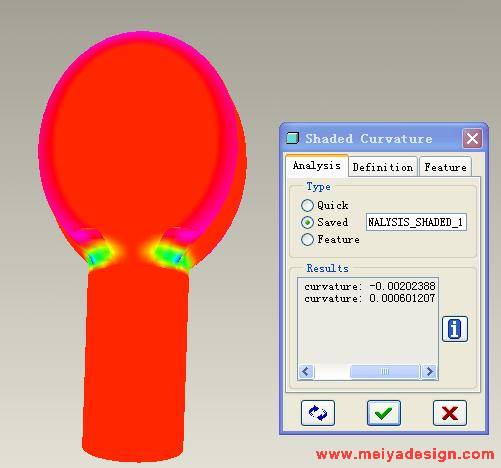Click the ANALYSIS_SHADED_1 name field

point(416,222)
